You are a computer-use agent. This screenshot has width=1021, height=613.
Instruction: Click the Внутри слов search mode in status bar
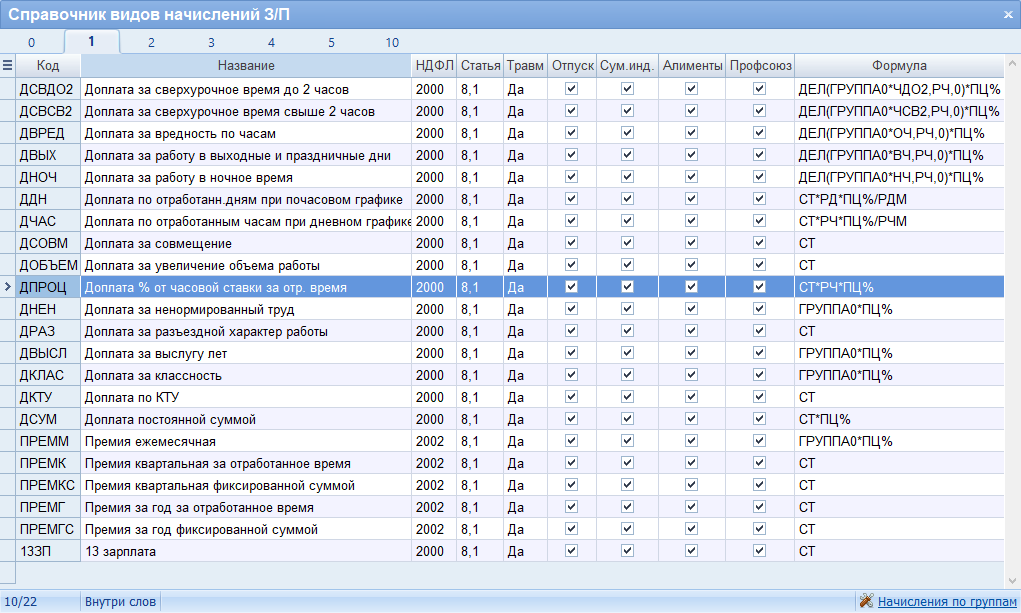pyautogui.click(x=121, y=601)
